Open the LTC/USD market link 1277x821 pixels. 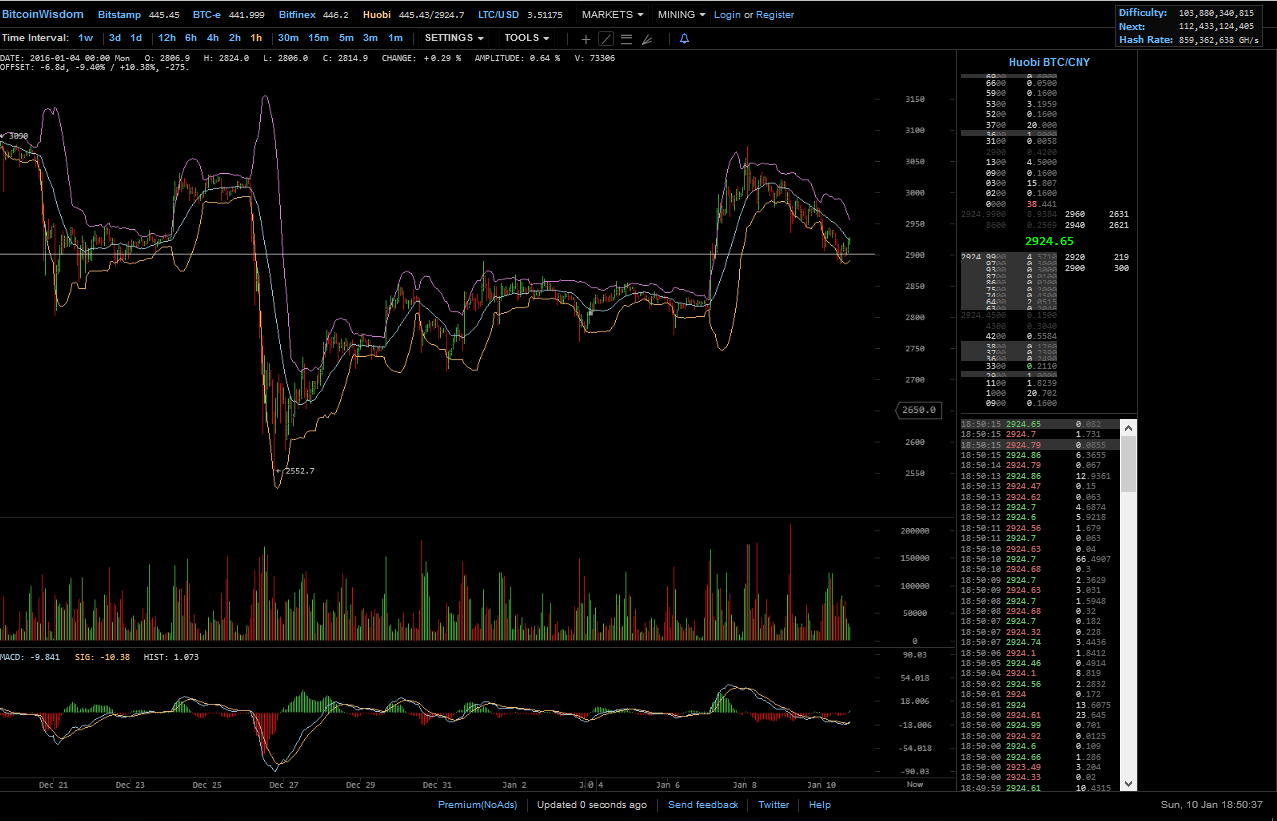coord(497,15)
